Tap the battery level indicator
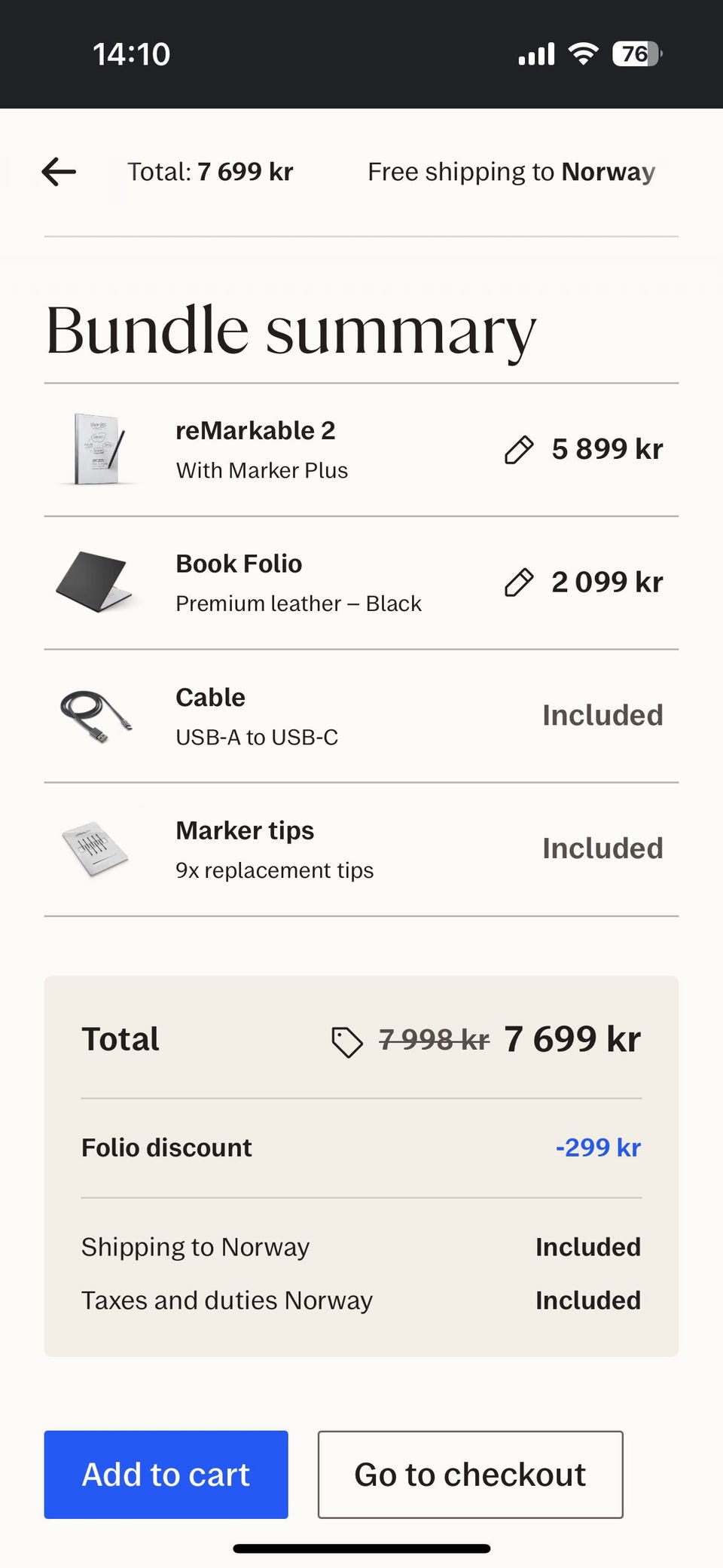The height and width of the screenshot is (1568, 723). click(x=636, y=53)
